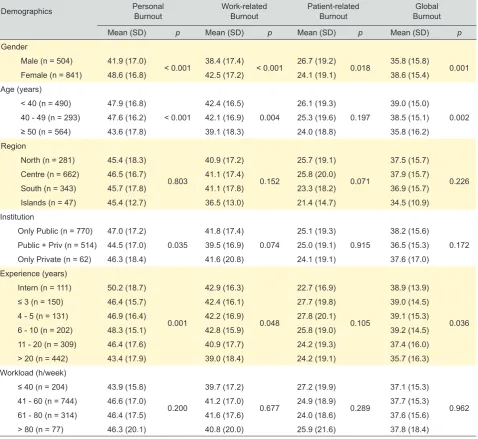Click the 'Patient-related Burnout' header

point(333,11)
